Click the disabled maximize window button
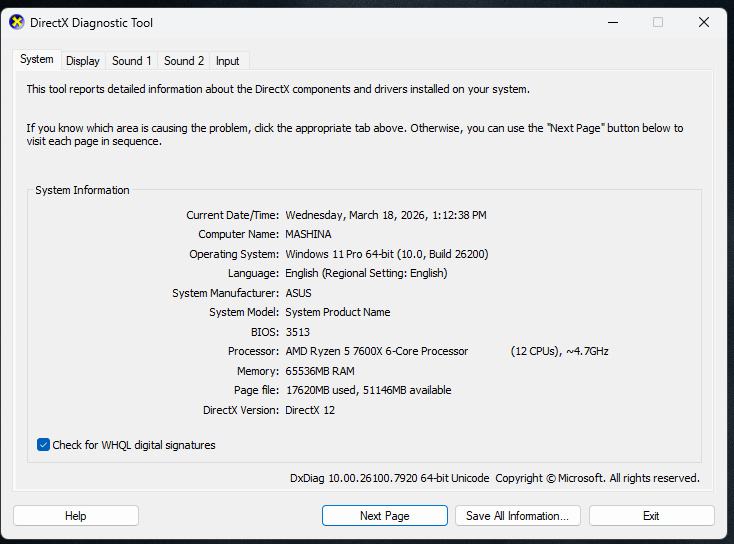Viewport: 734px width, 544px height. tap(658, 22)
